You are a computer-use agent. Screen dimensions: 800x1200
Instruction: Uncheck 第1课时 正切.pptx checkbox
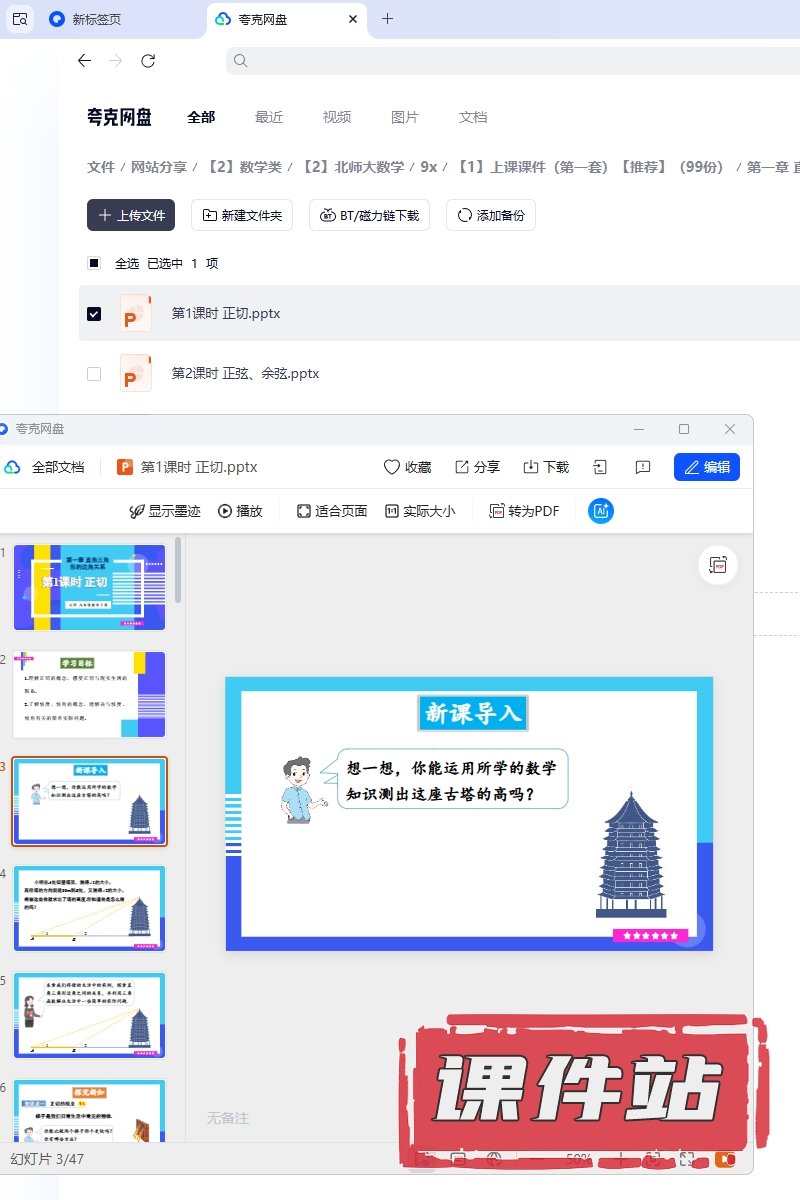(94, 313)
